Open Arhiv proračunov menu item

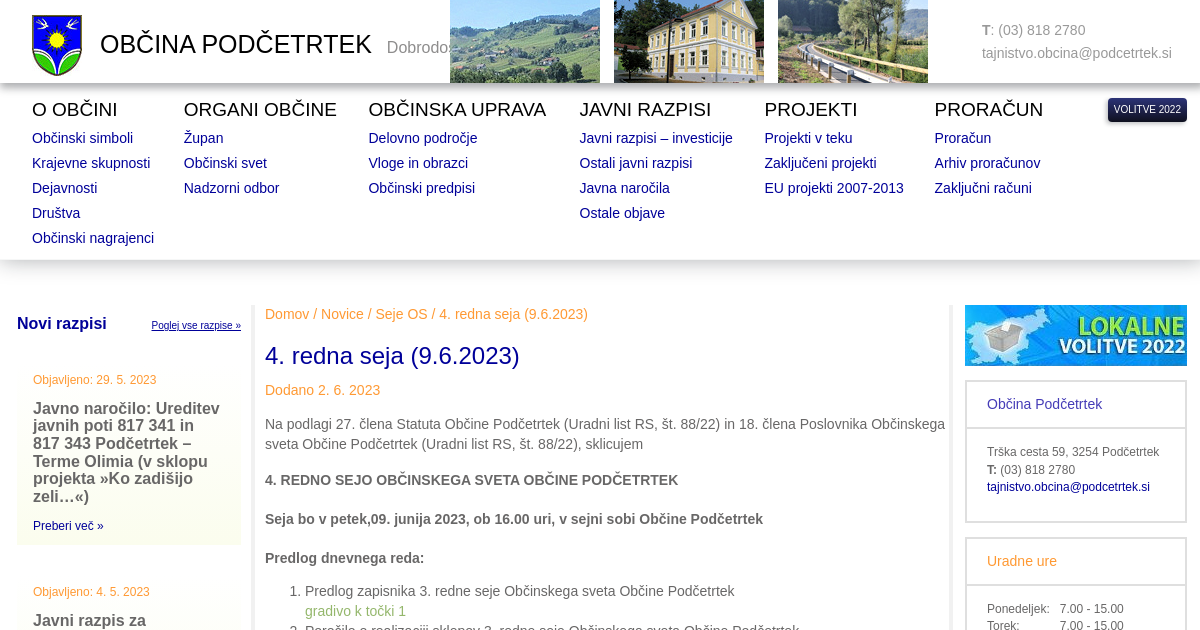pos(986,163)
